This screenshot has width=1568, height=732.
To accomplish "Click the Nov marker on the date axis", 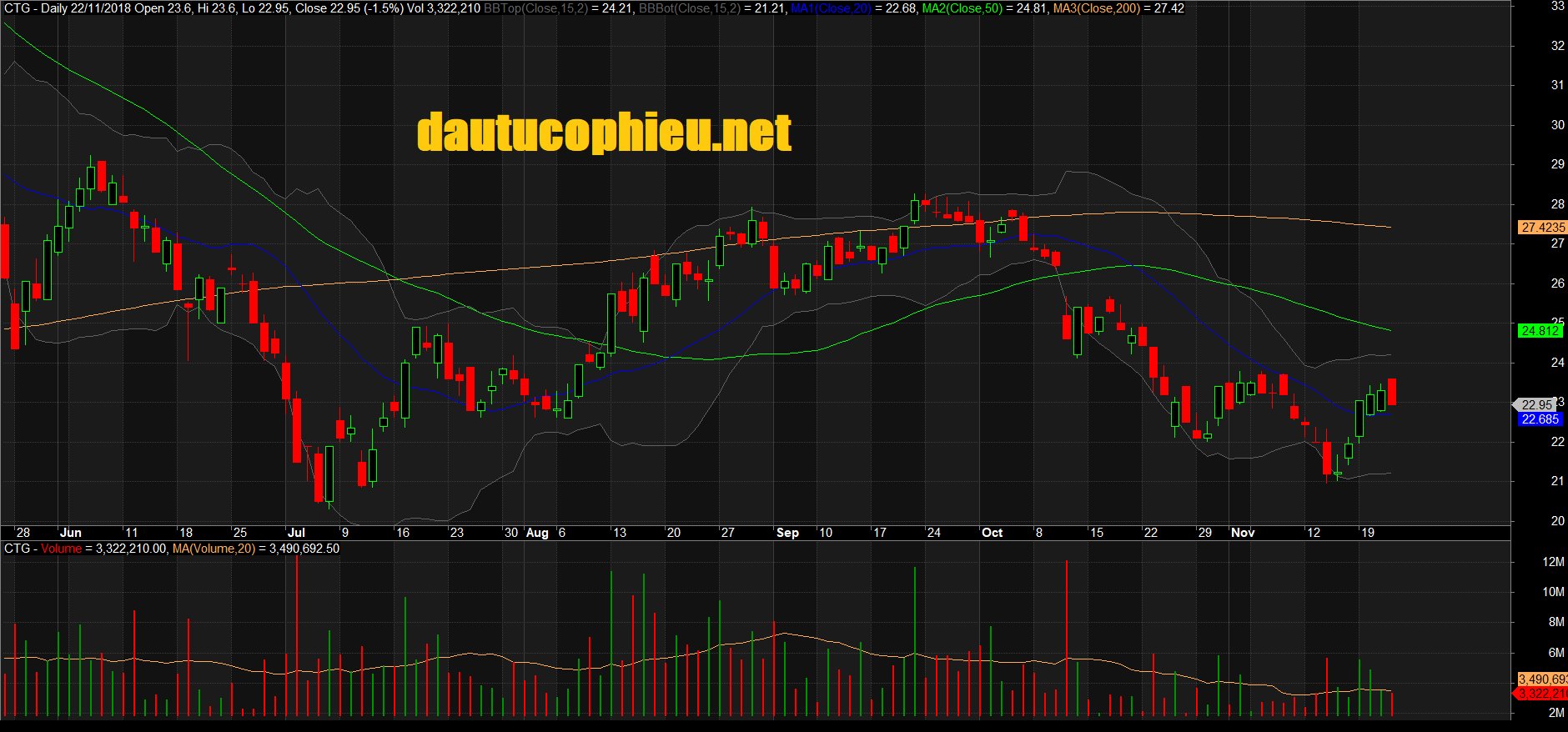I will [x=1243, y=533].
